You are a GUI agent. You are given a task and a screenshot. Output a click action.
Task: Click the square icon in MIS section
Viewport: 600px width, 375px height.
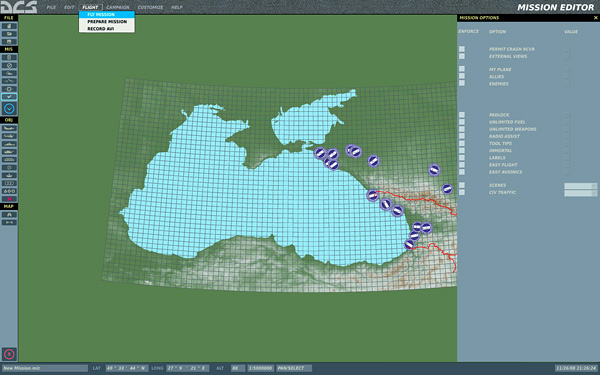click(x=9, y=89)
